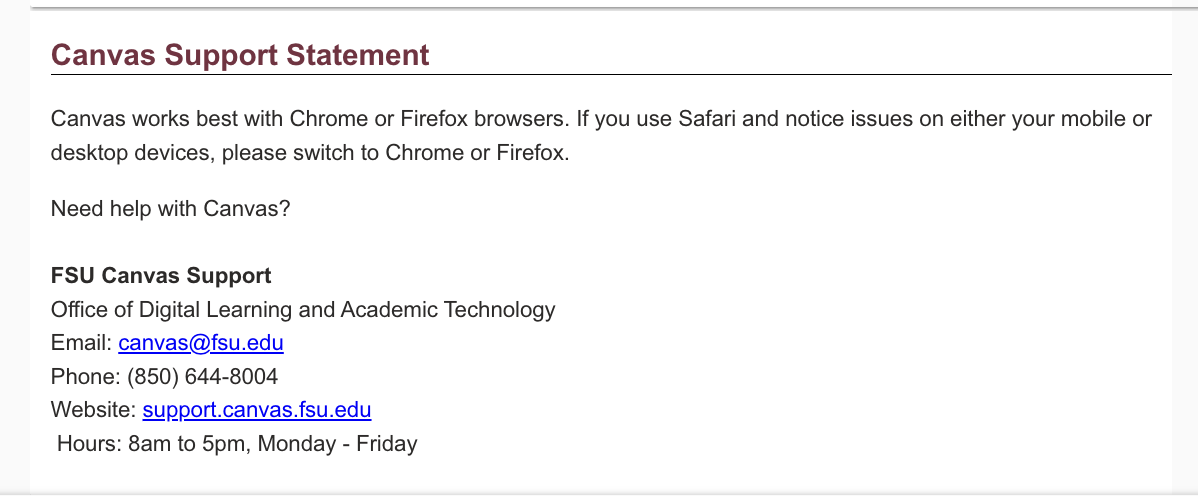The image size is (1198, 496).
Task: Click the Canvas Support Statement heading
Action: [240, 55]
